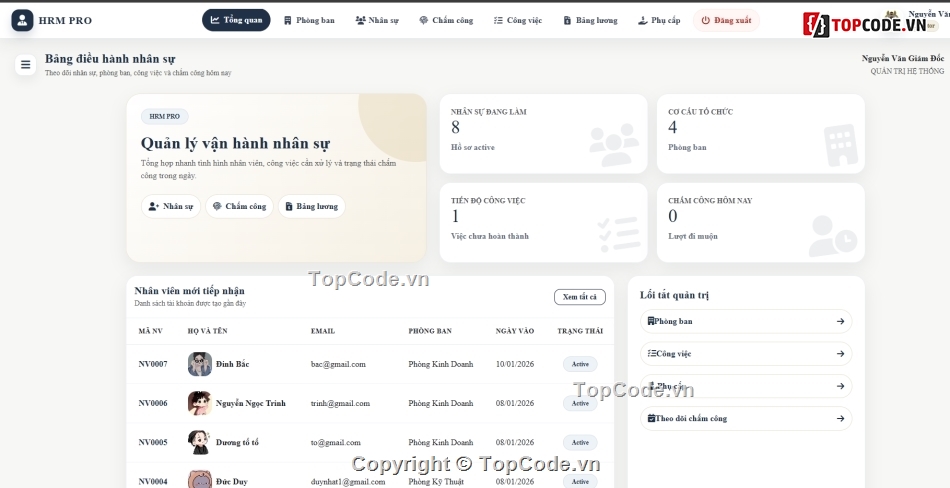Click email to@gmail.com
The height and width of the screenshot is (488, 950).
(x=336, y=443)
